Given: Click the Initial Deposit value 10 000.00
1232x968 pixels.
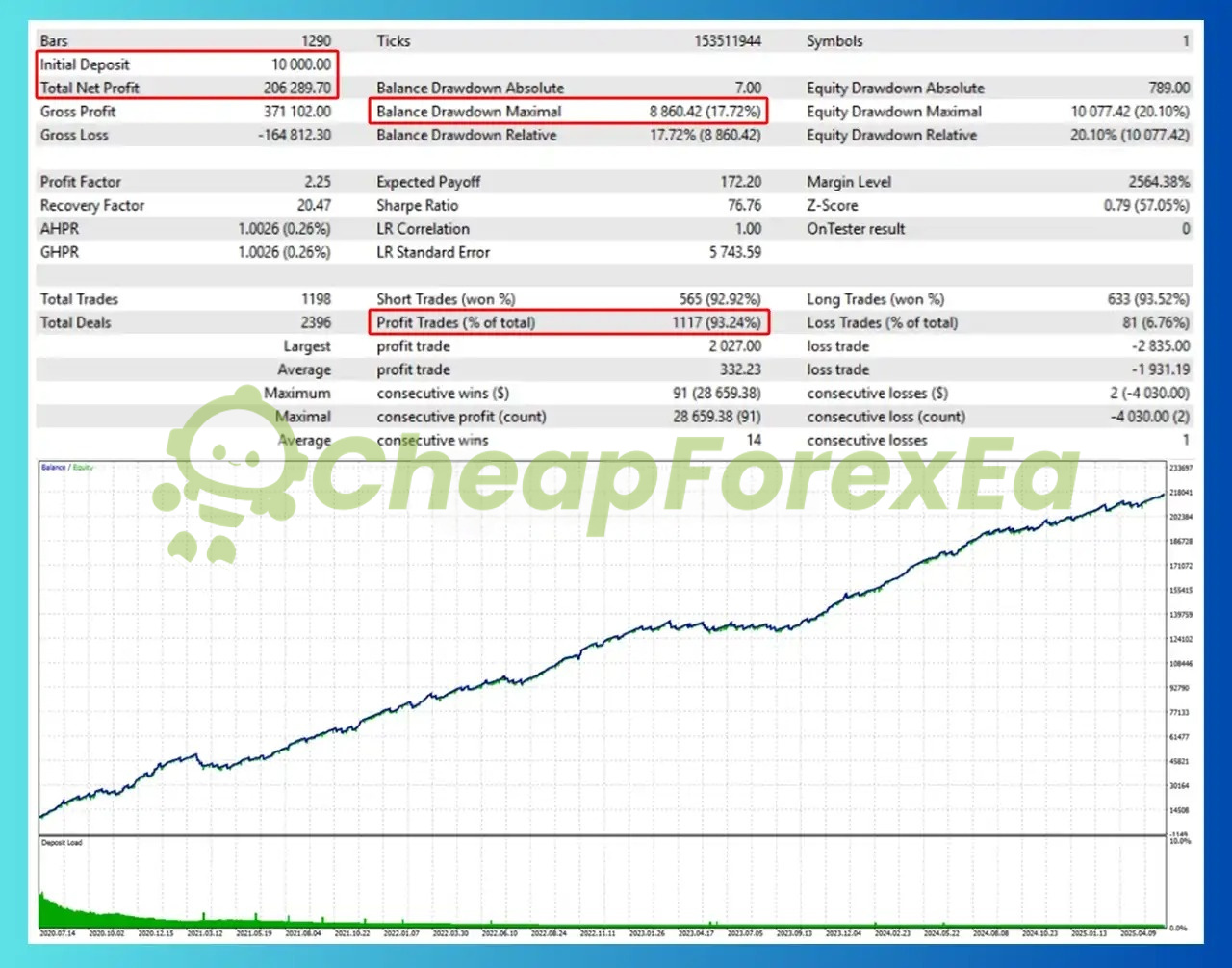Looking at the screenshot, I should click(x=301, y=64).
